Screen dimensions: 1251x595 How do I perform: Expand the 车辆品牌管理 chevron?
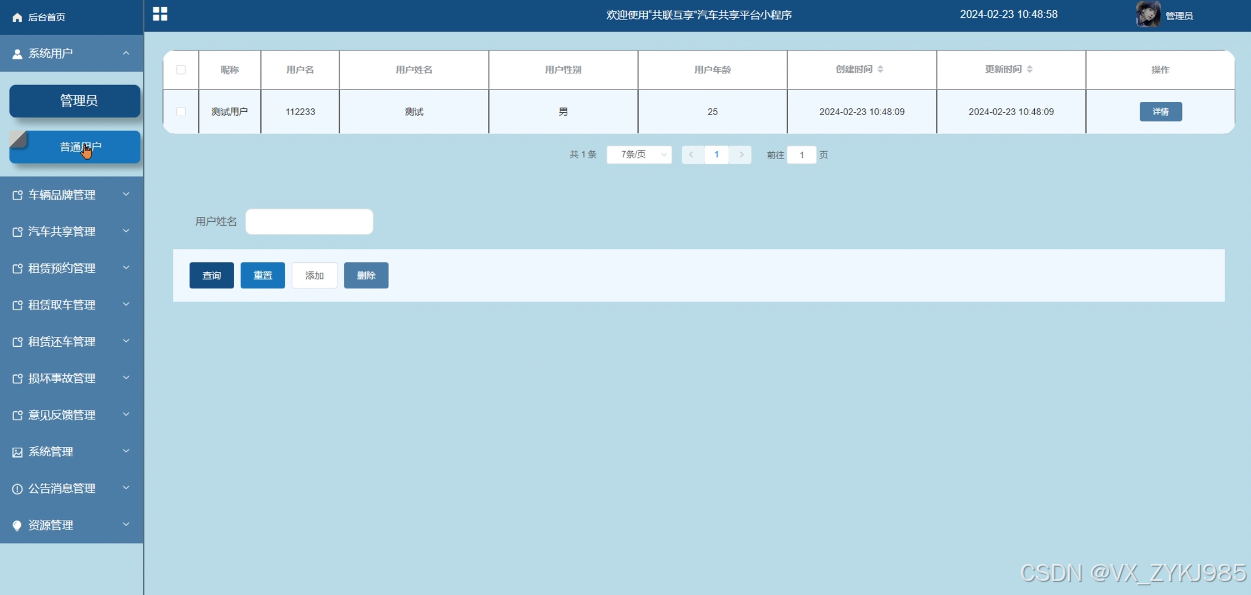click(126, 194)
